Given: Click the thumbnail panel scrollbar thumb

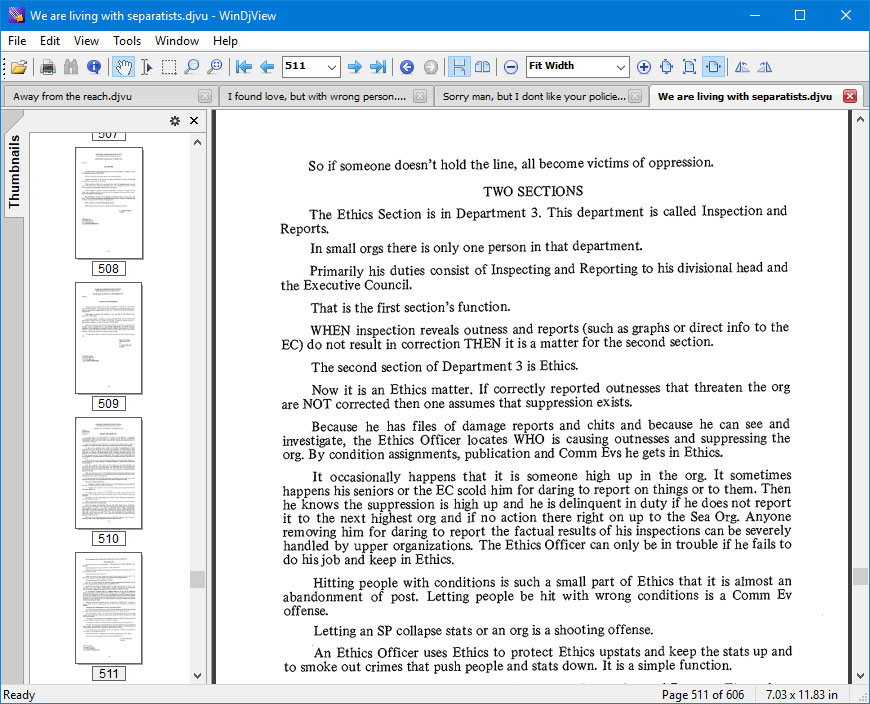Looking at the screenshot, I should point(198,579).
